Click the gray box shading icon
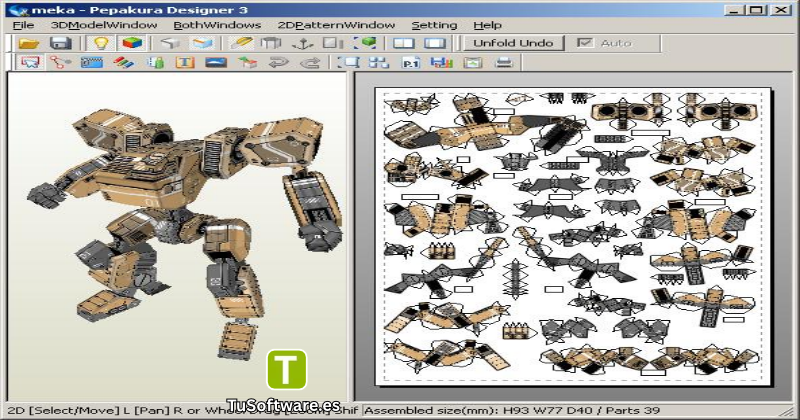Image resolution: width=800 pixels, height=420 pixels. point(170,43)
